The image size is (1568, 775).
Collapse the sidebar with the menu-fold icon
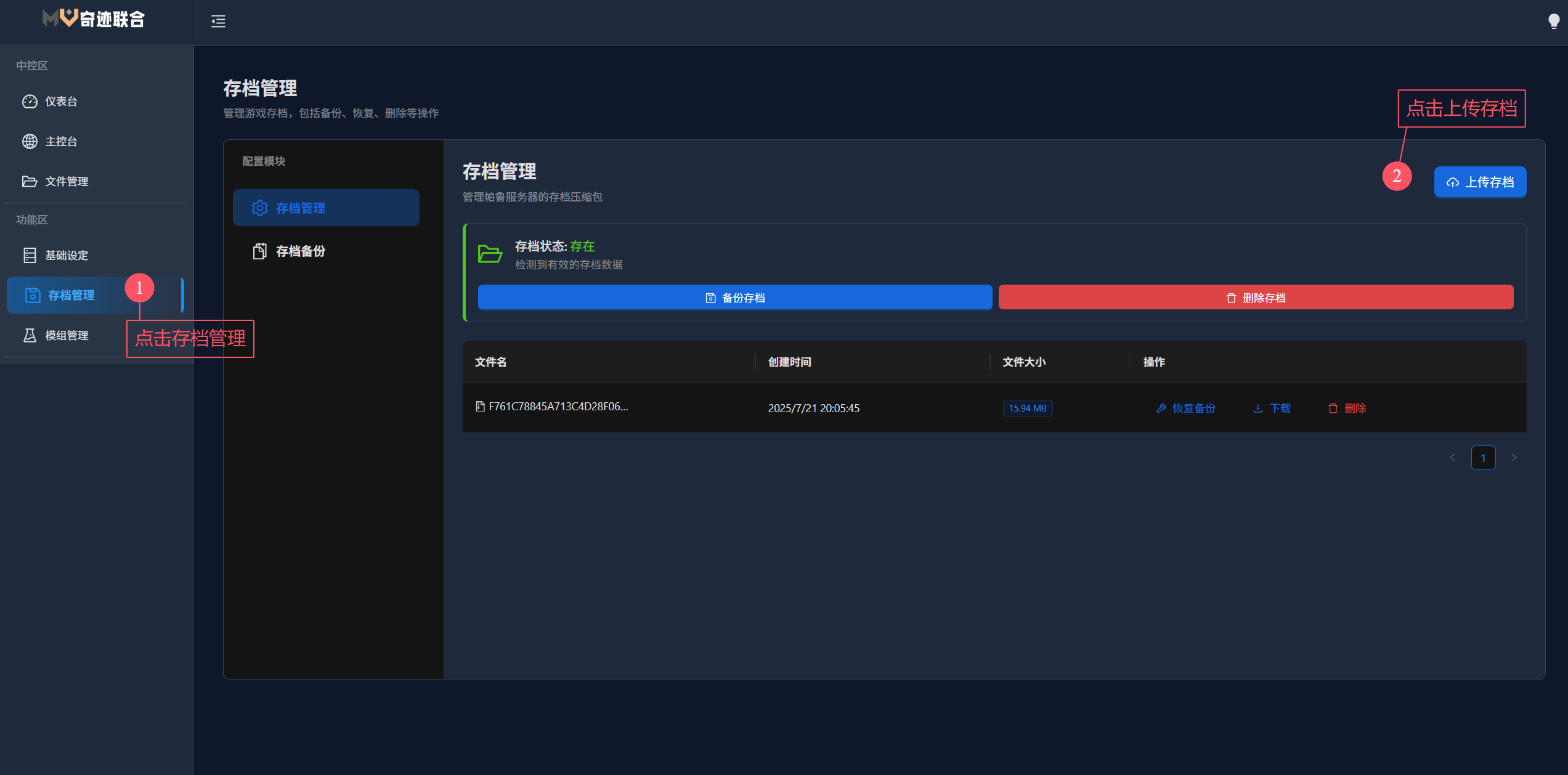pyautogui.click(x=218, y=22)
